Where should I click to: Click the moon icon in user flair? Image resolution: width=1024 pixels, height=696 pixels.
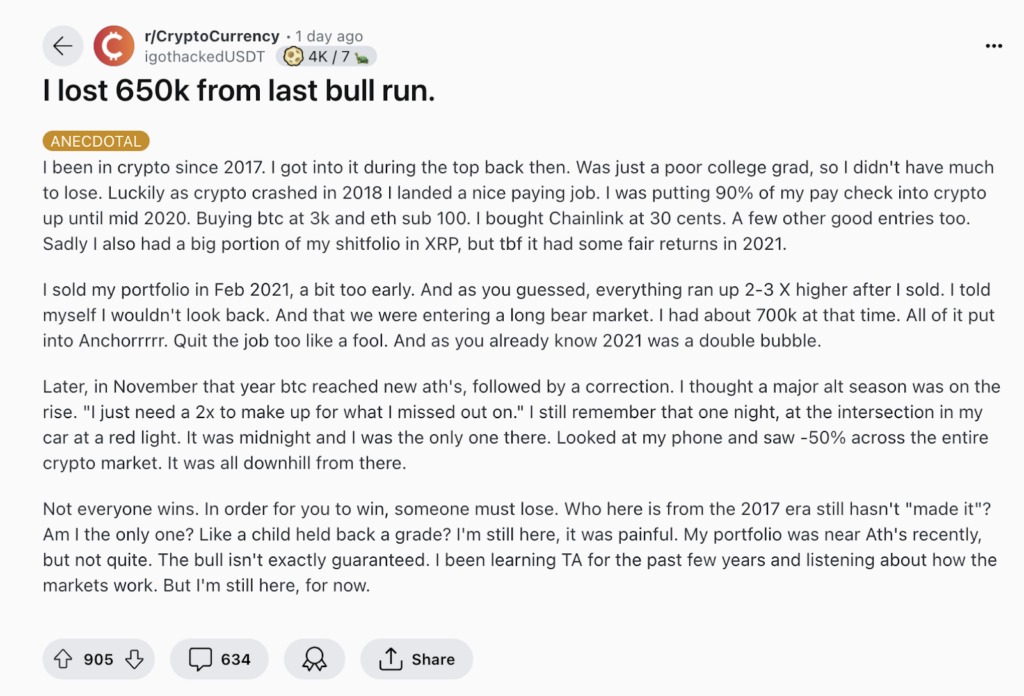coord(294,57)
